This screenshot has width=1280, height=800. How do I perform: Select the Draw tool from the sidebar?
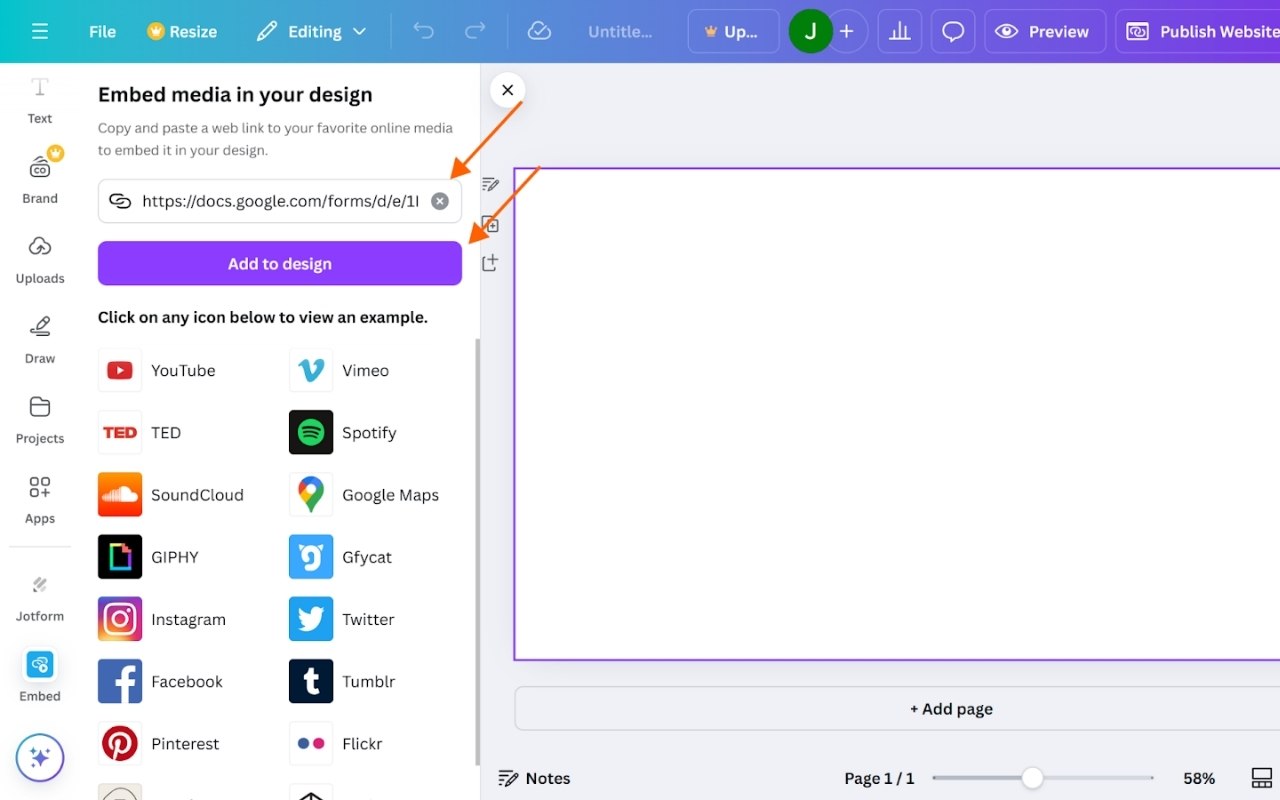pos(39,338)
